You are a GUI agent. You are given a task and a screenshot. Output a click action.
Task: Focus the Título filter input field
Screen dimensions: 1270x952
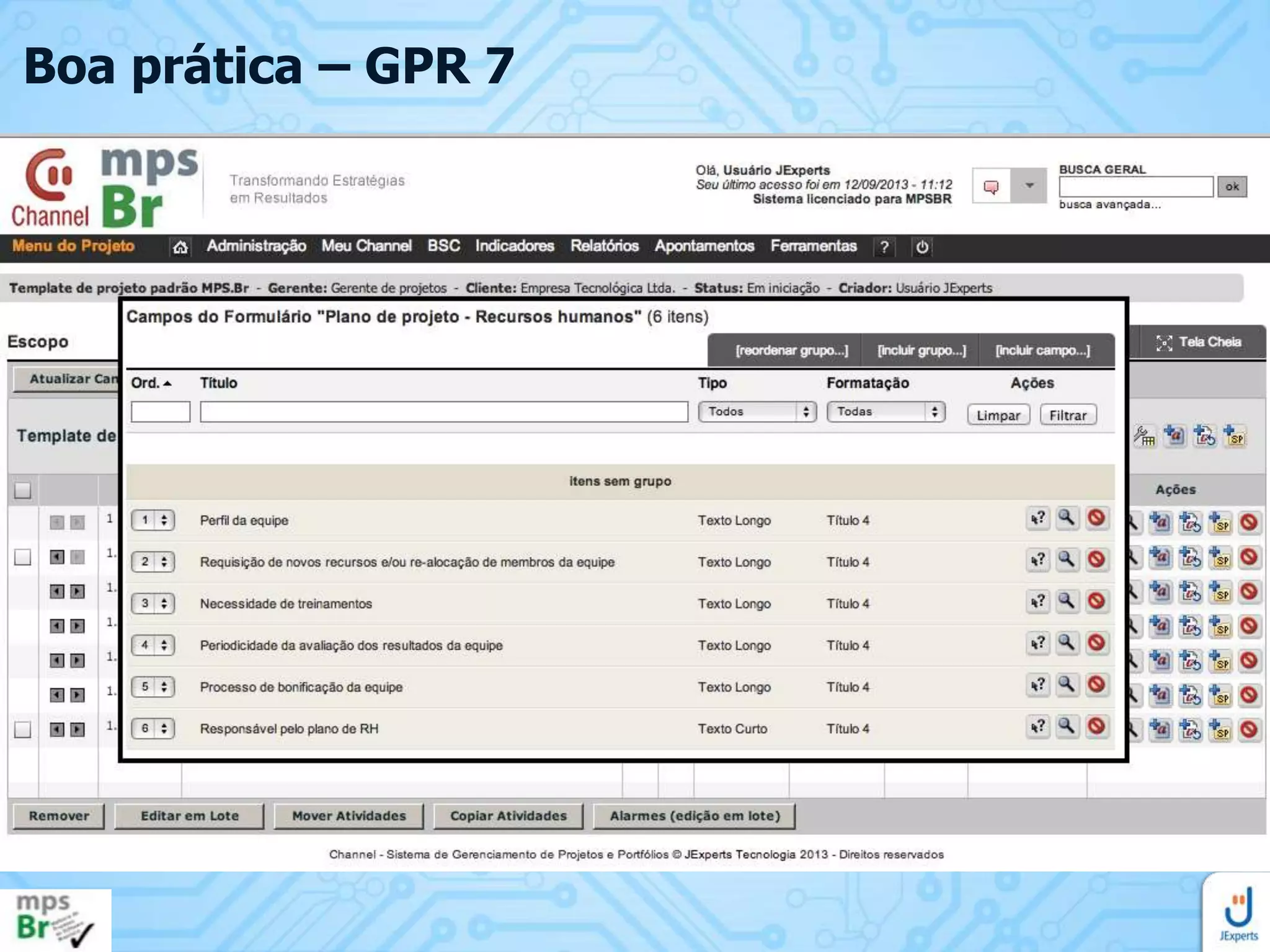click(x=444, y=412)
